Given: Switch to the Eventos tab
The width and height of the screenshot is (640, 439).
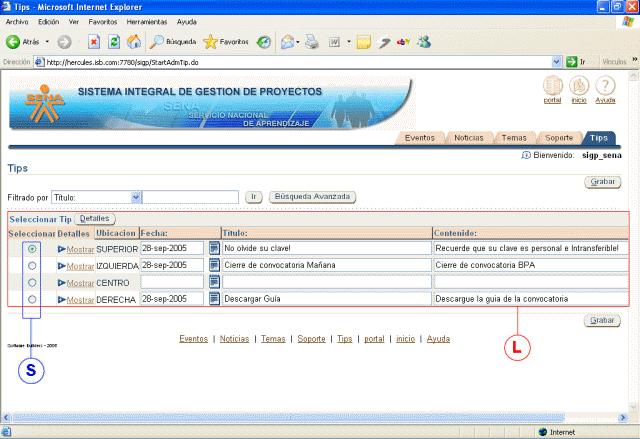Looking at the screenshot, I should (419, 138).
